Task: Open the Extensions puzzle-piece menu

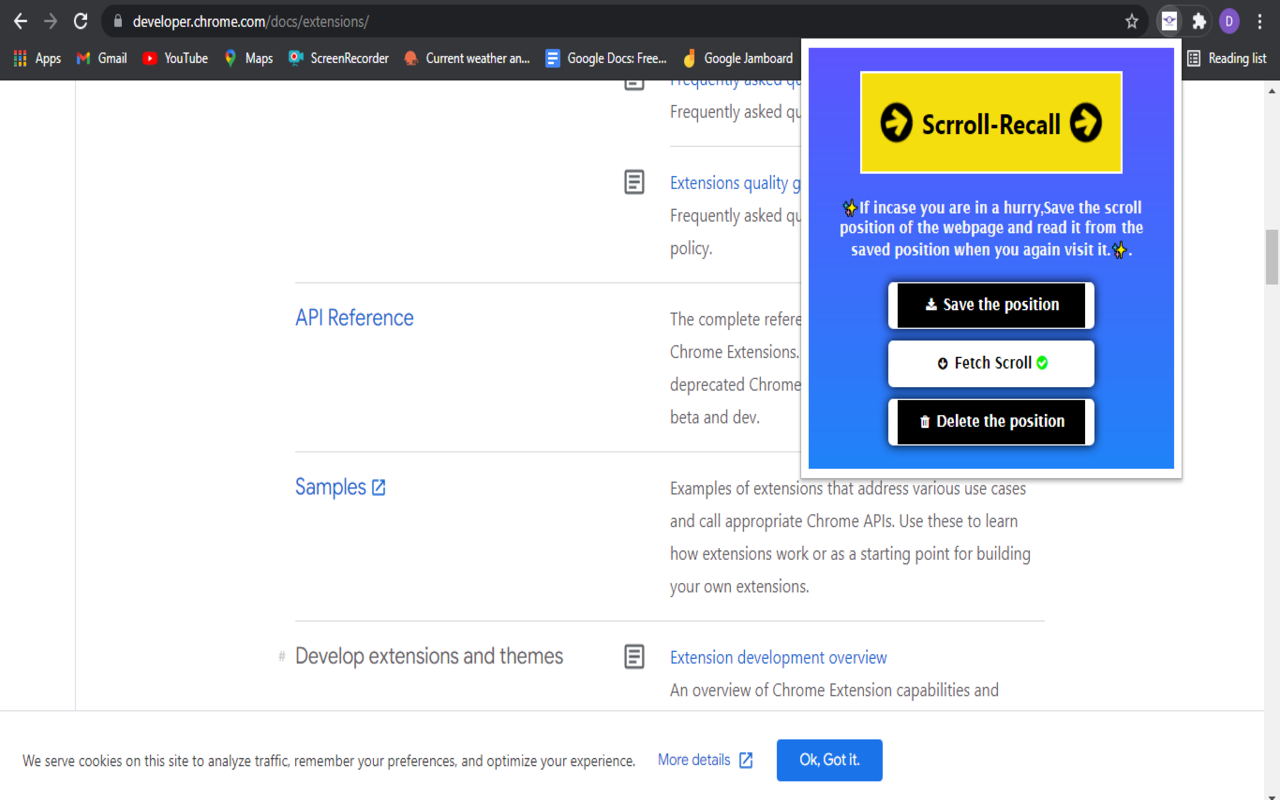Action: 1199,21
